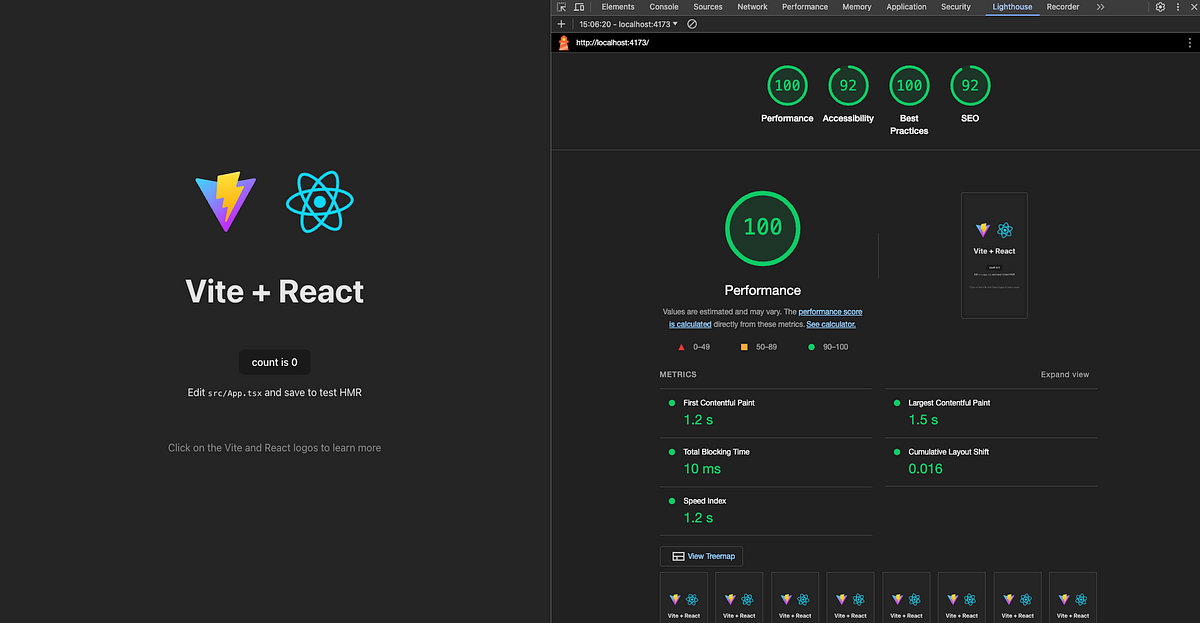This screenshot has height=623, width=1200.
Task: Click the Vite logo on the page
Action: [x=225, y=201]
